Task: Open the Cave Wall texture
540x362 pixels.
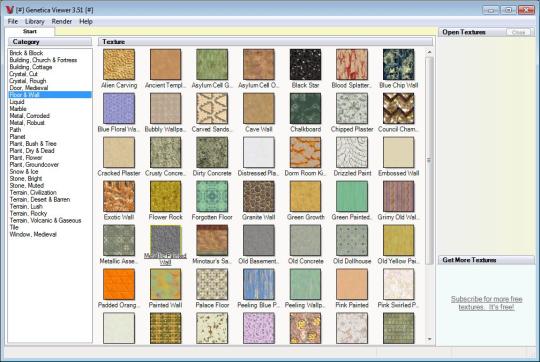Action: 259,108
